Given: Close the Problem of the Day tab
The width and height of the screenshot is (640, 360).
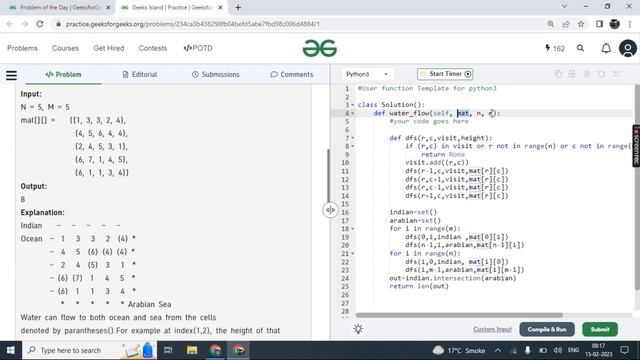Looking at the screenshot, I should pos(108,7).
